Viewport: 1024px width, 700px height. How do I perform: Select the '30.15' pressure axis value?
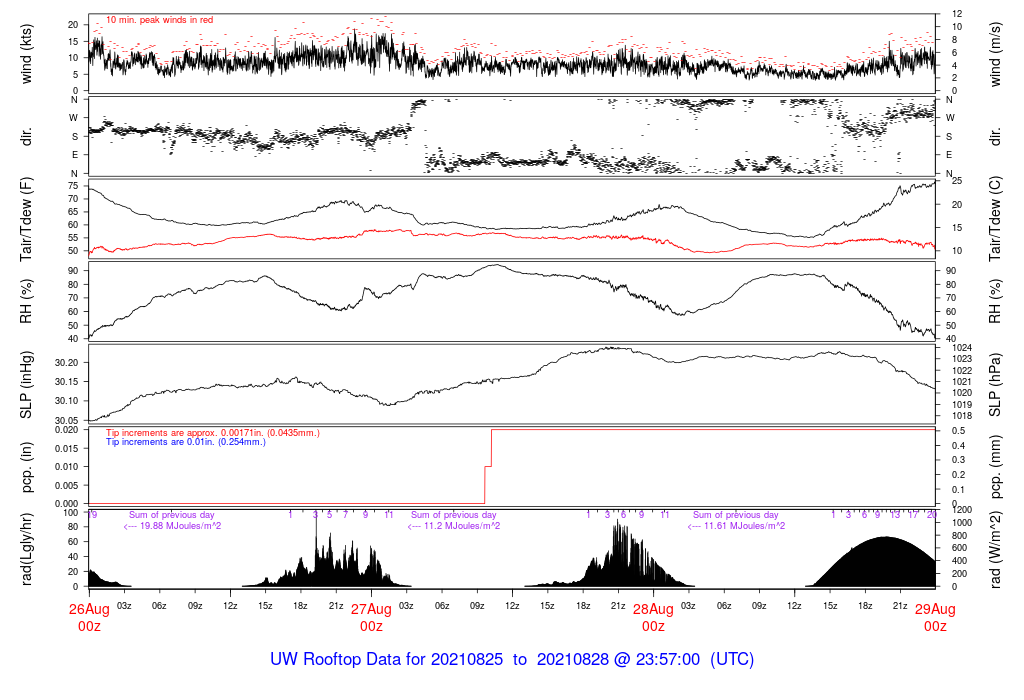[67, 382]
